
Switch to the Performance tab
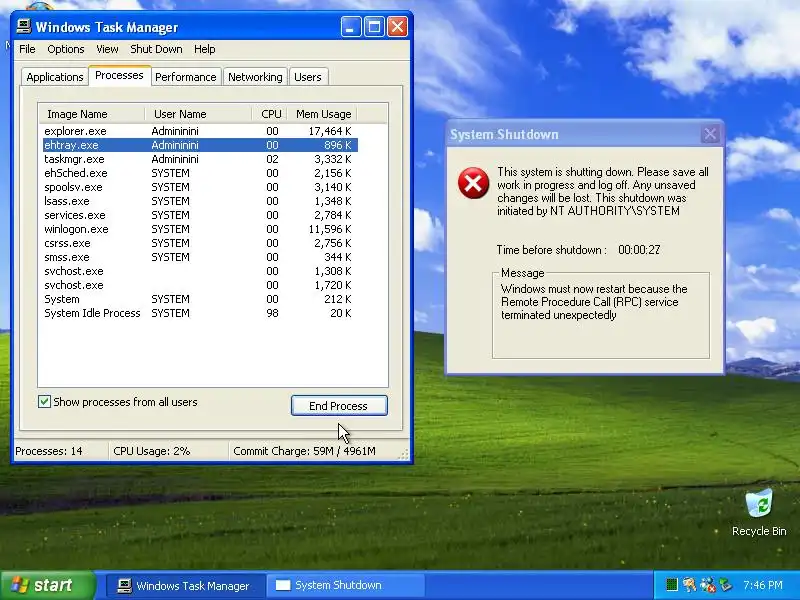pyautogui.click(x=186, y=77)
